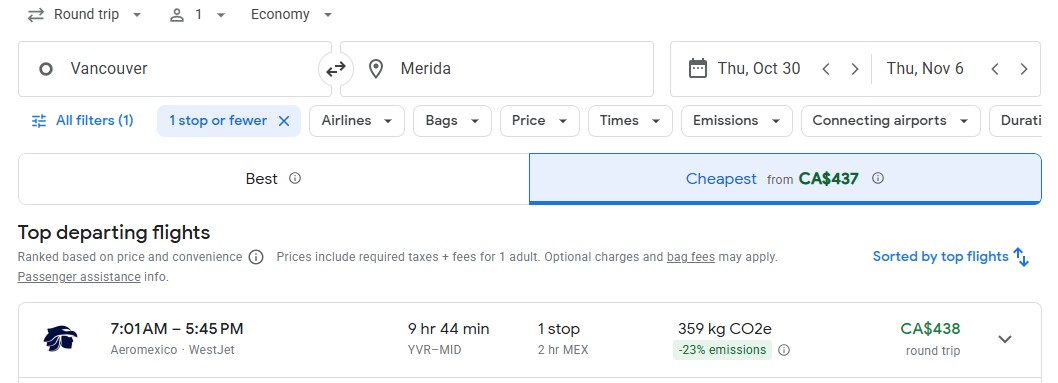Select the Cheapest tab
1058x383 pixels.
pyautogui.click(x=785, y=179)
